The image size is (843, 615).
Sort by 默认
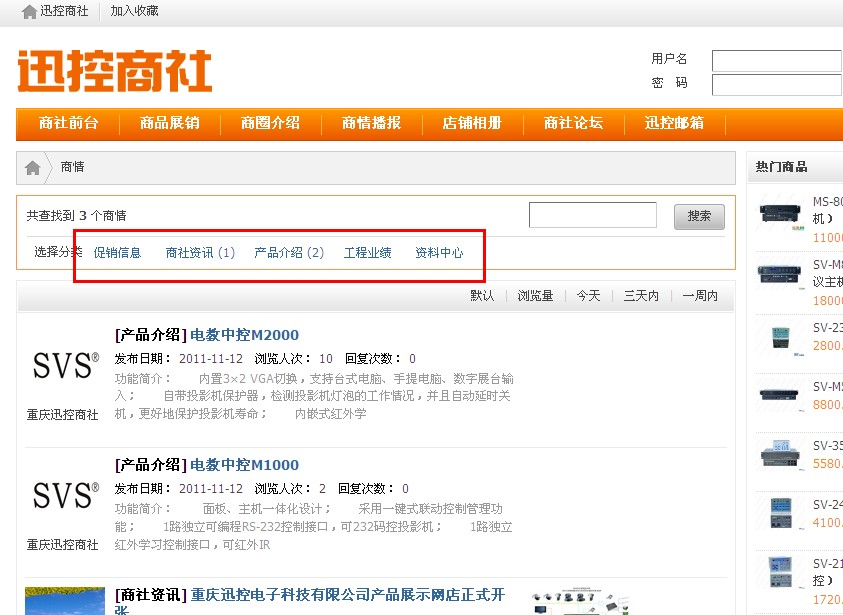(482, 296)
